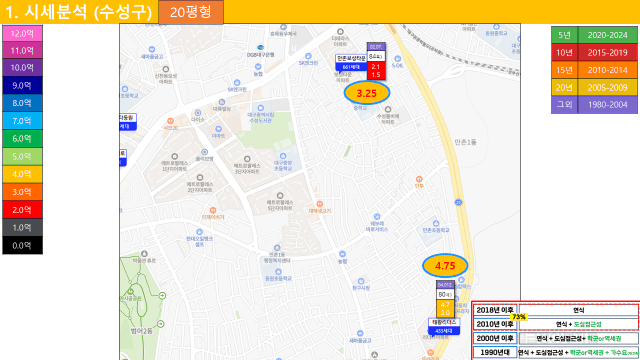Click the 현대오일뱅크 gas station icon
640x360 pixels.
point(200,232)
